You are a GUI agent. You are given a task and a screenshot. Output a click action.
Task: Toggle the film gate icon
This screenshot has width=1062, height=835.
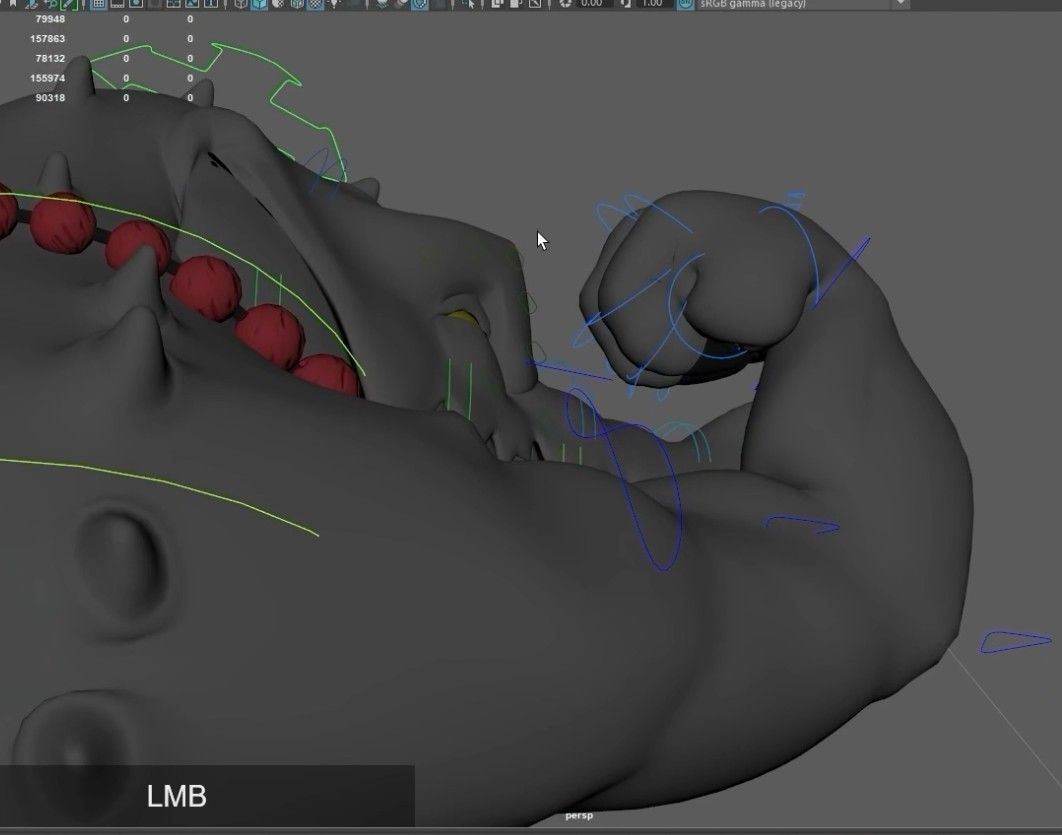point(117,4)
